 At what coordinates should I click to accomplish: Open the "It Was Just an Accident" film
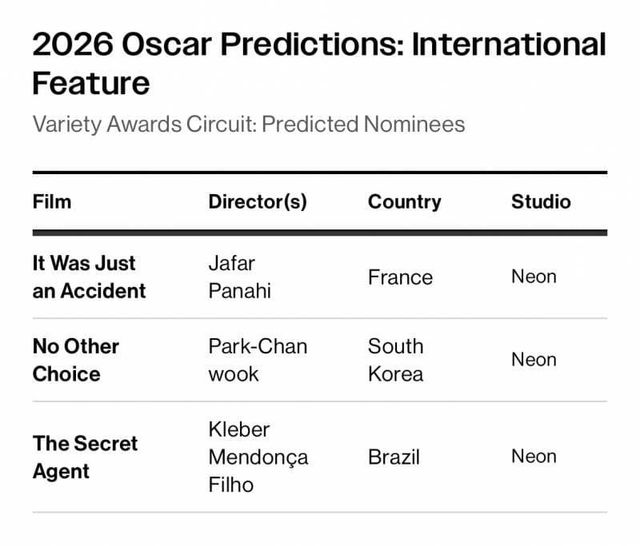(89, 277)
